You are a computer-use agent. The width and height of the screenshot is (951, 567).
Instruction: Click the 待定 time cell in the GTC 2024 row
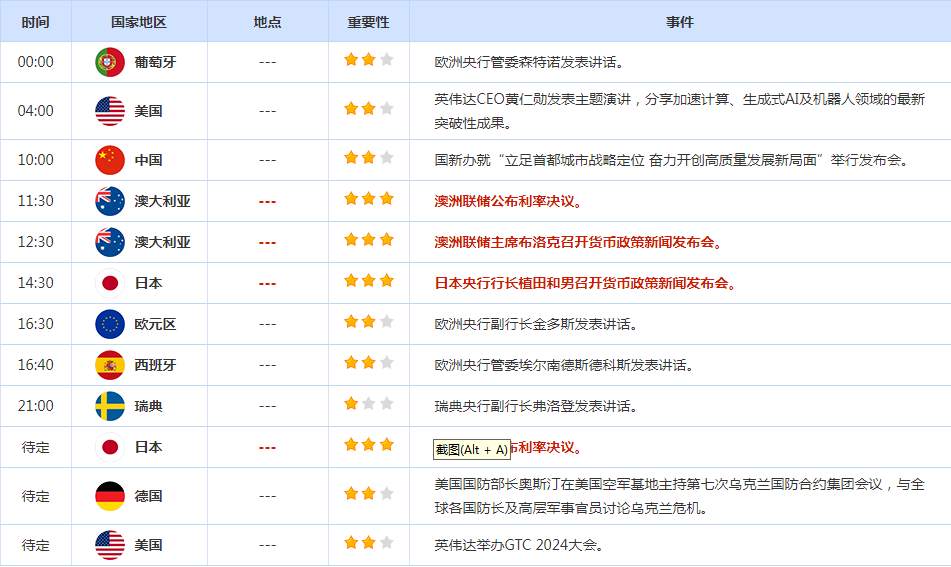pos(35,545)
